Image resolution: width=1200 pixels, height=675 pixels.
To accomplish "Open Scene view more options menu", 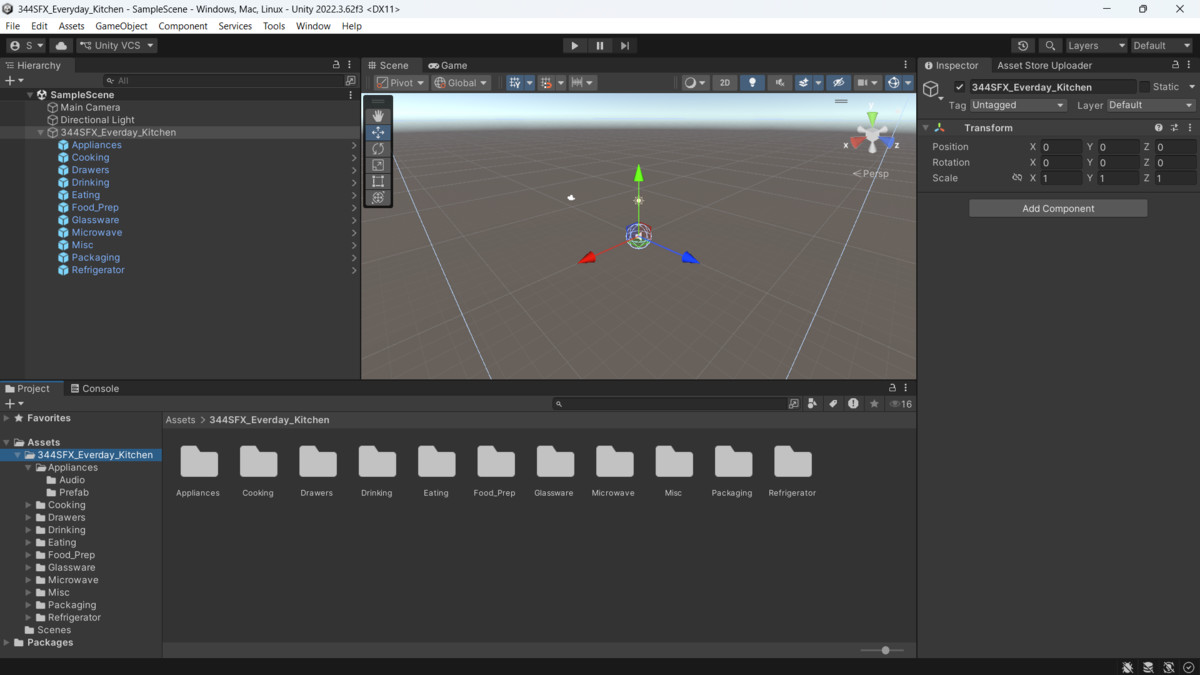I will [906, 65].
